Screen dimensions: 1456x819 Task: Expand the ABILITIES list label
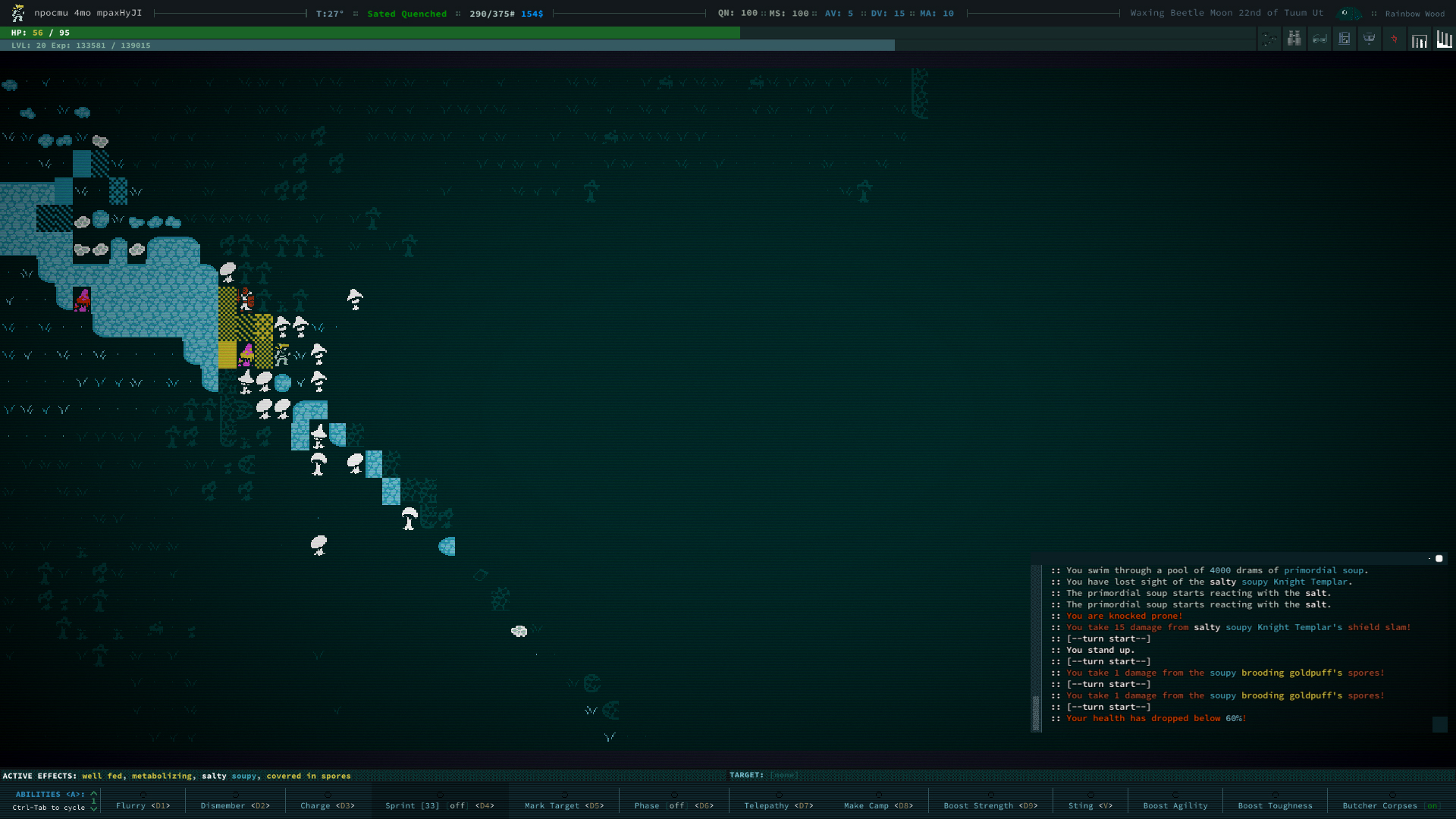click(49, 794)
